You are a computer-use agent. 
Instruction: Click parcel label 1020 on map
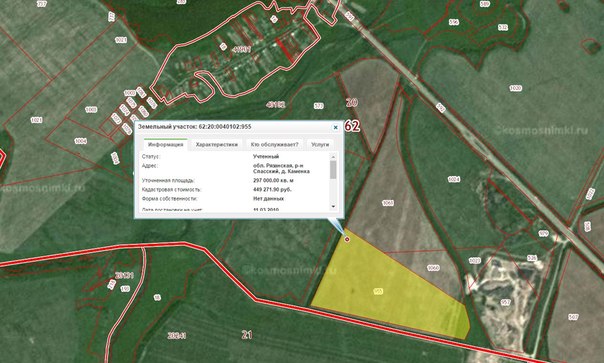point(516,88)
